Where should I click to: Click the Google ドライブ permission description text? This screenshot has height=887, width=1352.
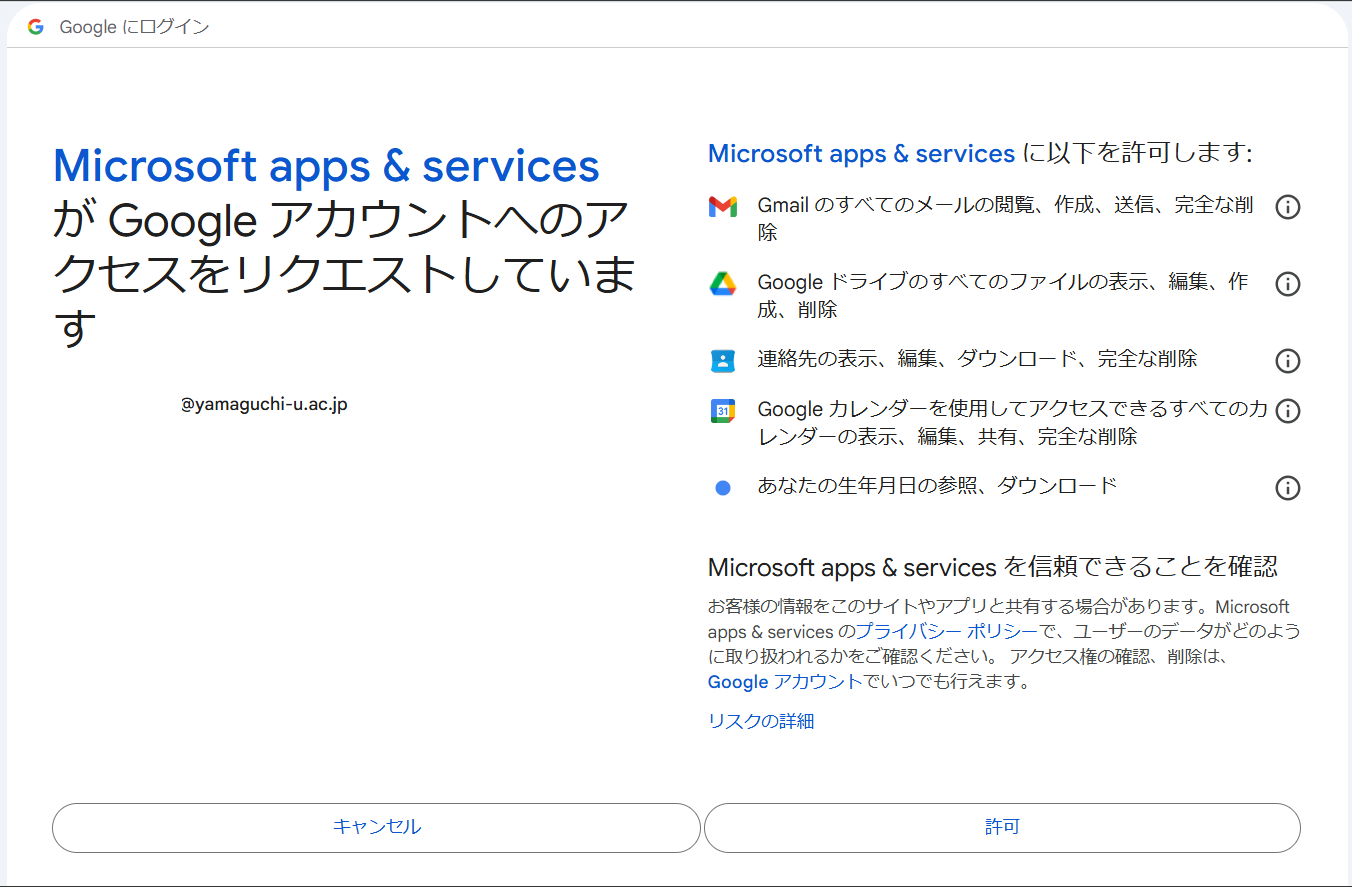pyautogui.click(x=1004, y=296)
